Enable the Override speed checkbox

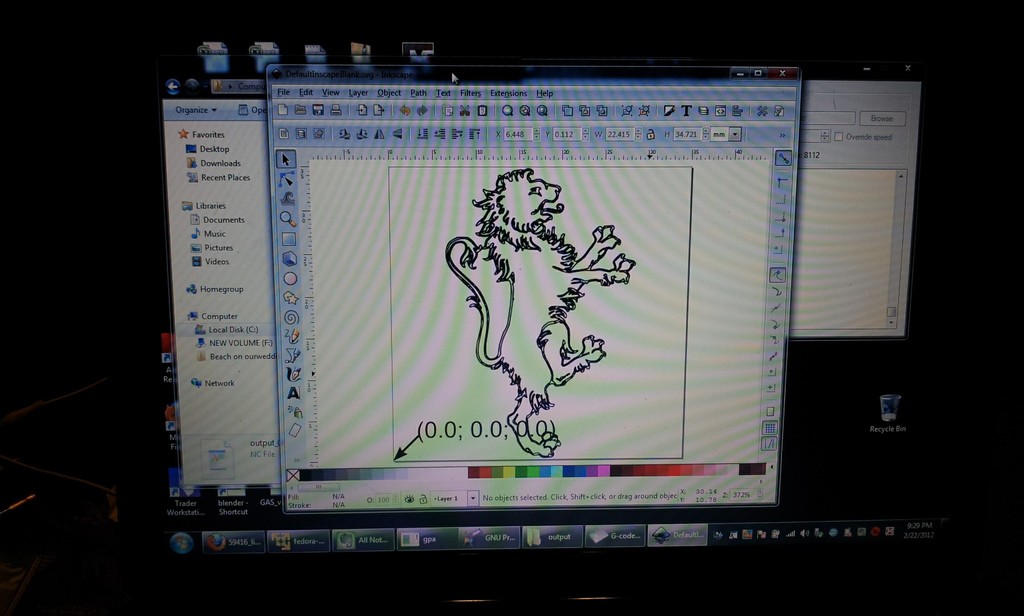click(x=839, y=137)
